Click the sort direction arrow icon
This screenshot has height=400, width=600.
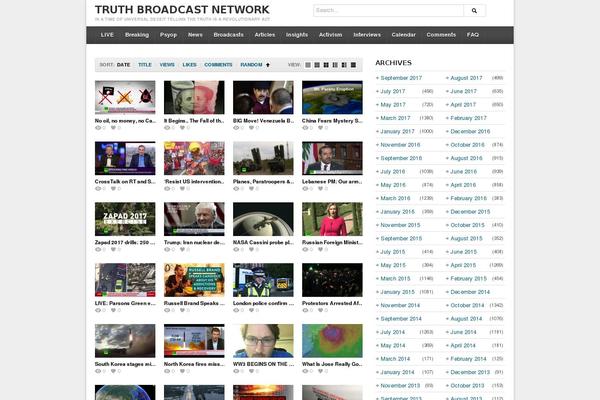pyautogui.click(x=268, y=65)
